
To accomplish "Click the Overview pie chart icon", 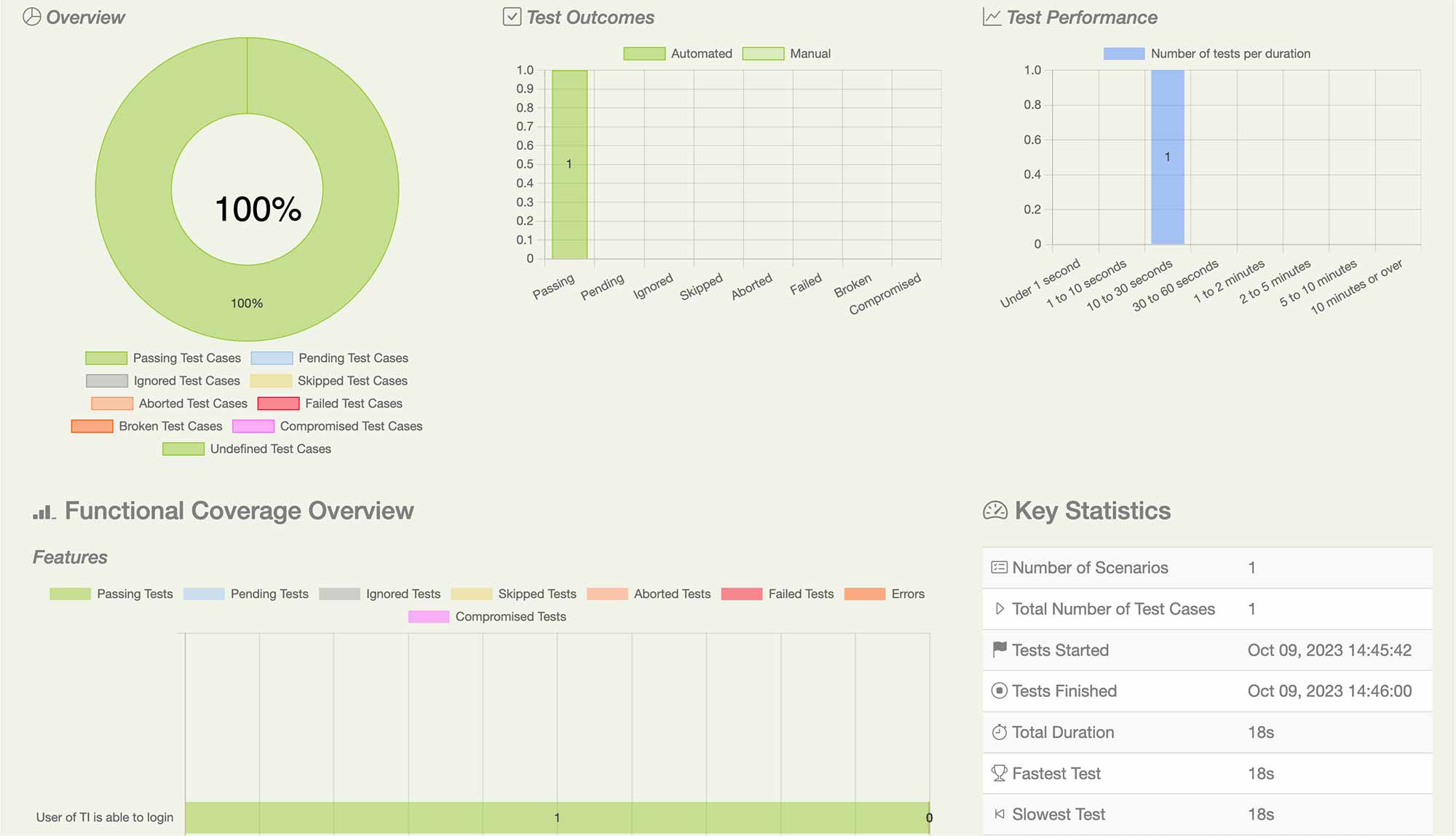I will pos(32,17).
